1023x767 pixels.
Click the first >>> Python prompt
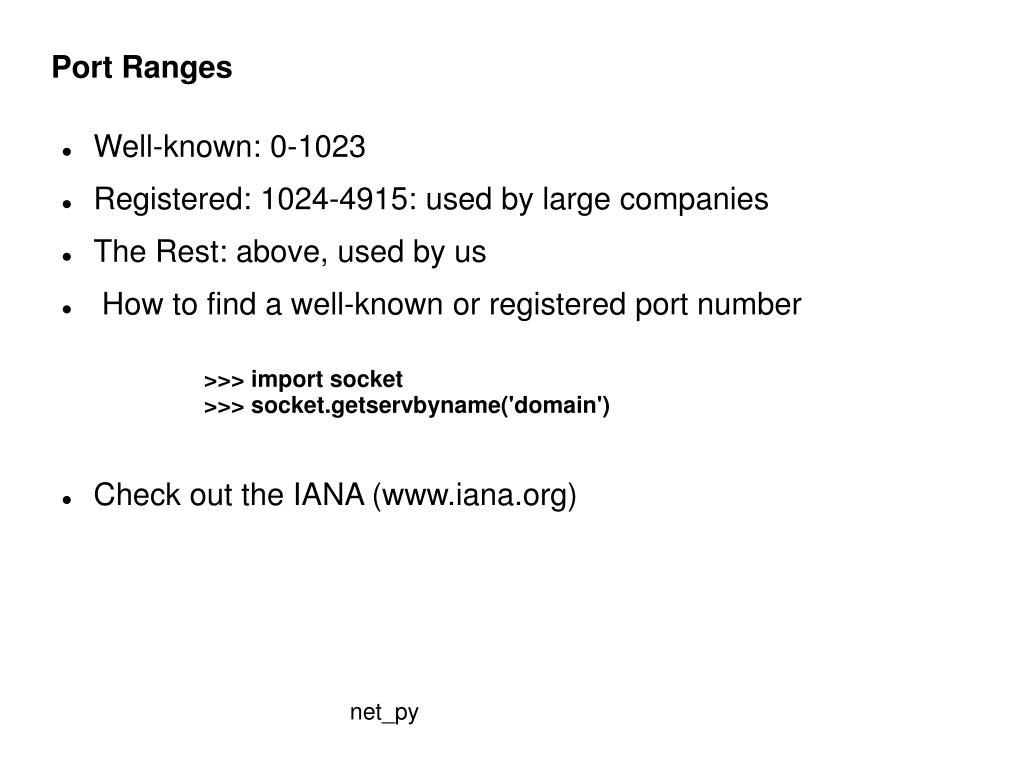pos(224,381)
